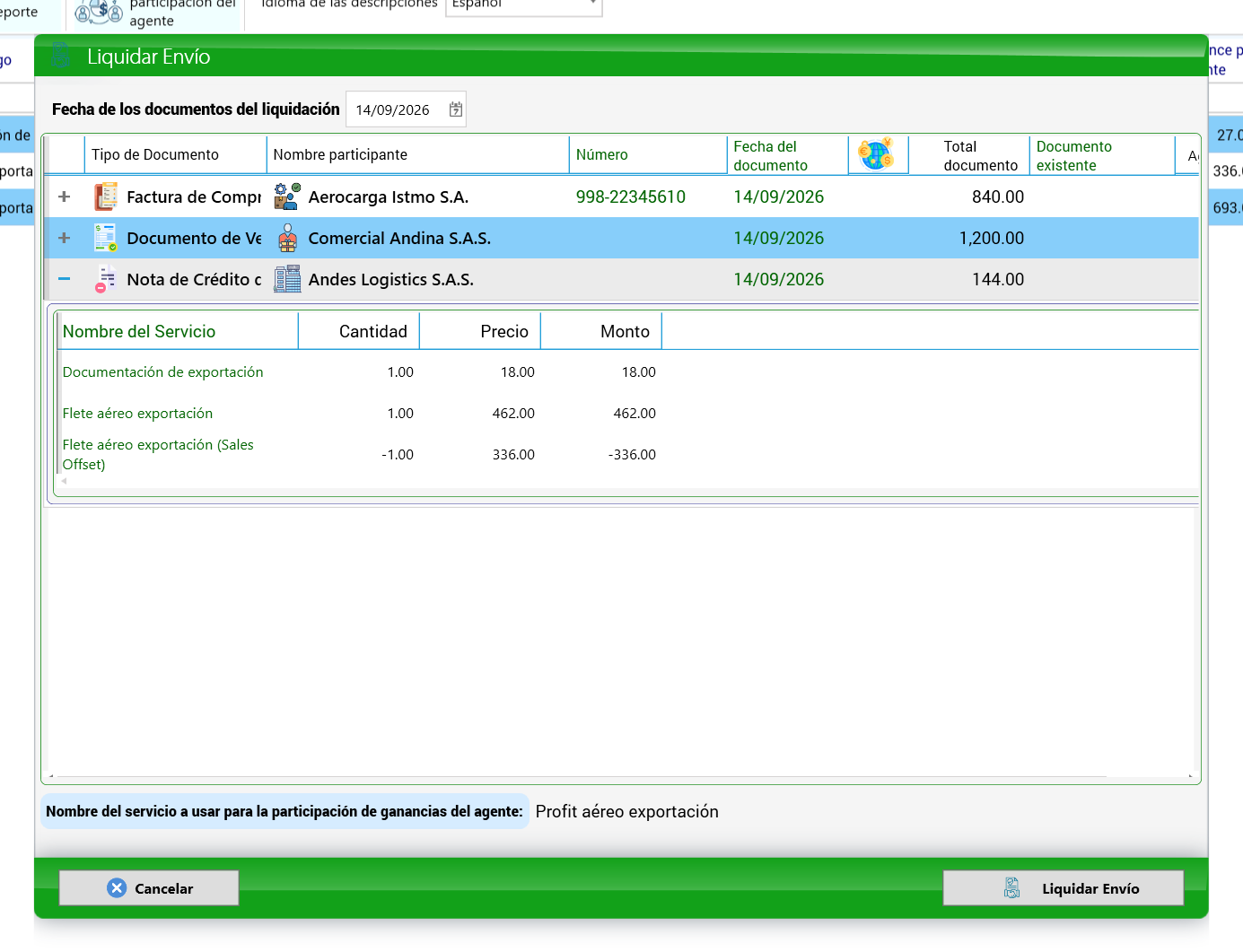Select document number 998-22345610

click(631, 197)
